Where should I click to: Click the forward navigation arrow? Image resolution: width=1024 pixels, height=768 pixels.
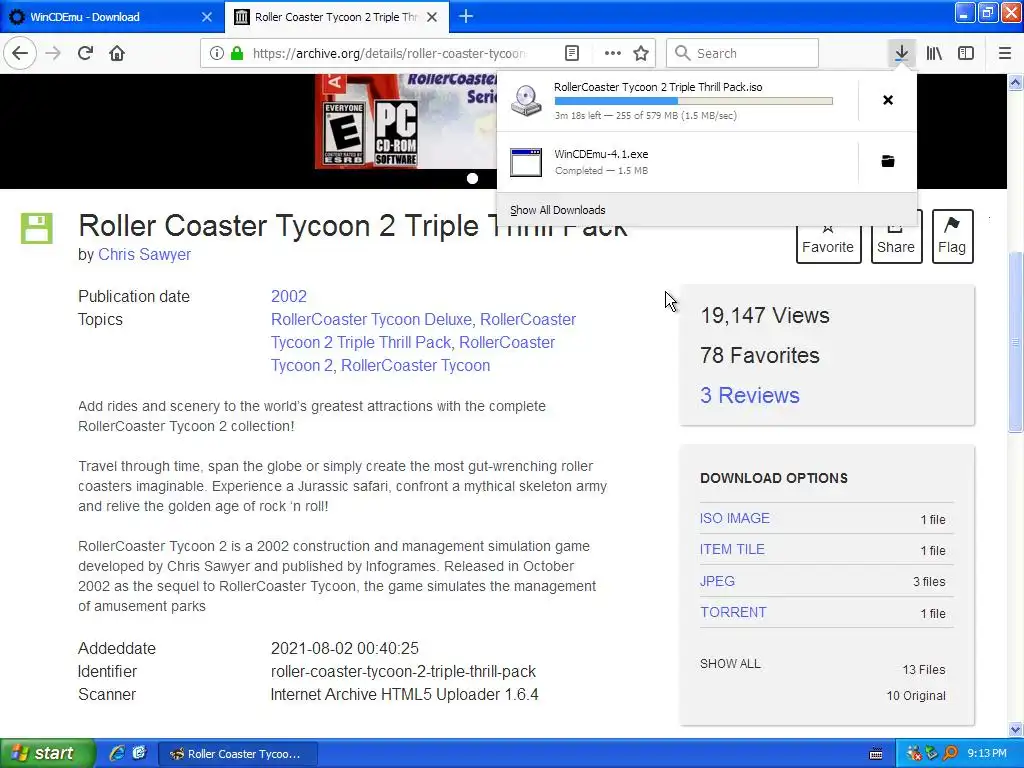pyautogui.click(x=53, y=53)
